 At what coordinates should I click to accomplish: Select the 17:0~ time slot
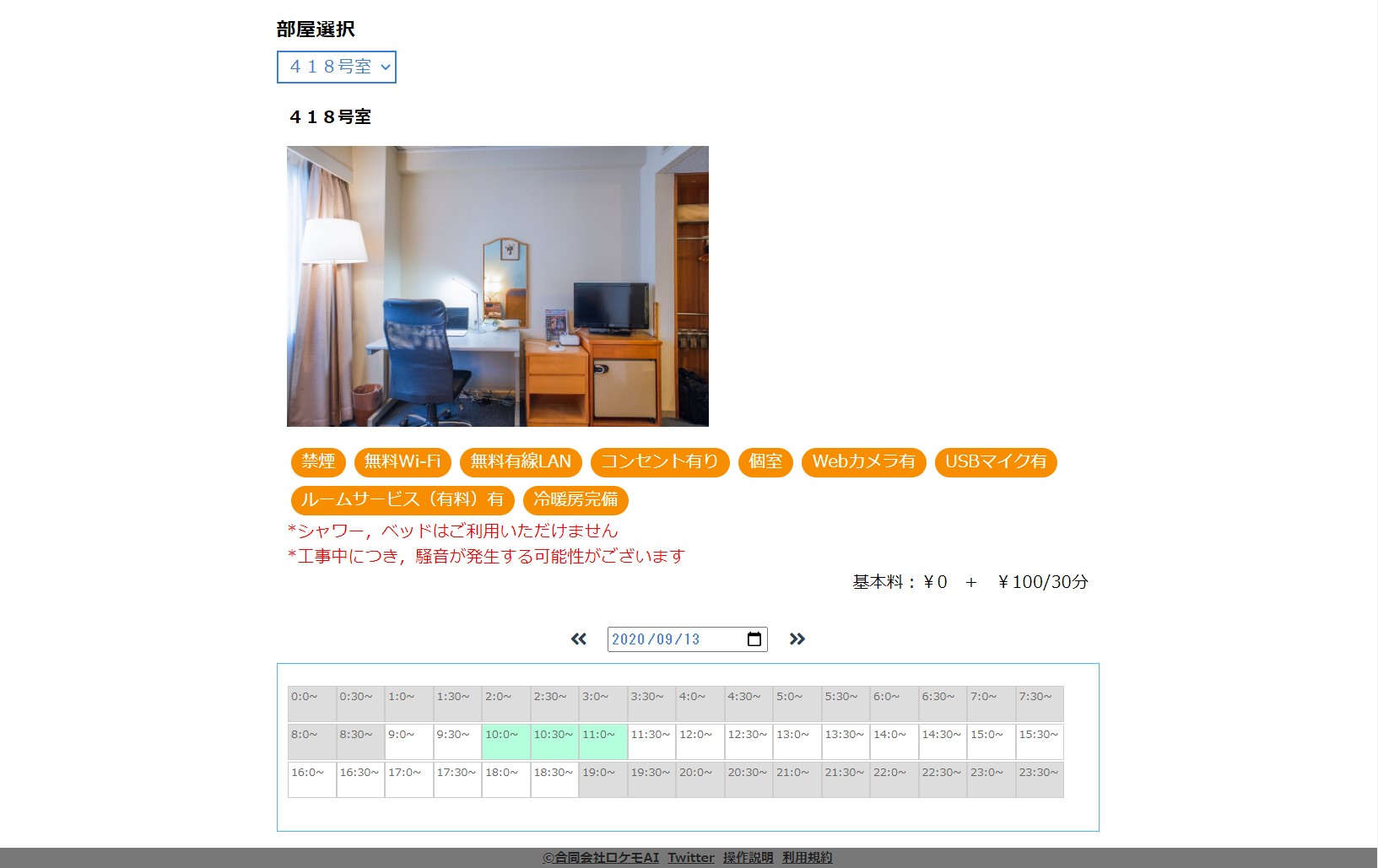pos(409,780)
